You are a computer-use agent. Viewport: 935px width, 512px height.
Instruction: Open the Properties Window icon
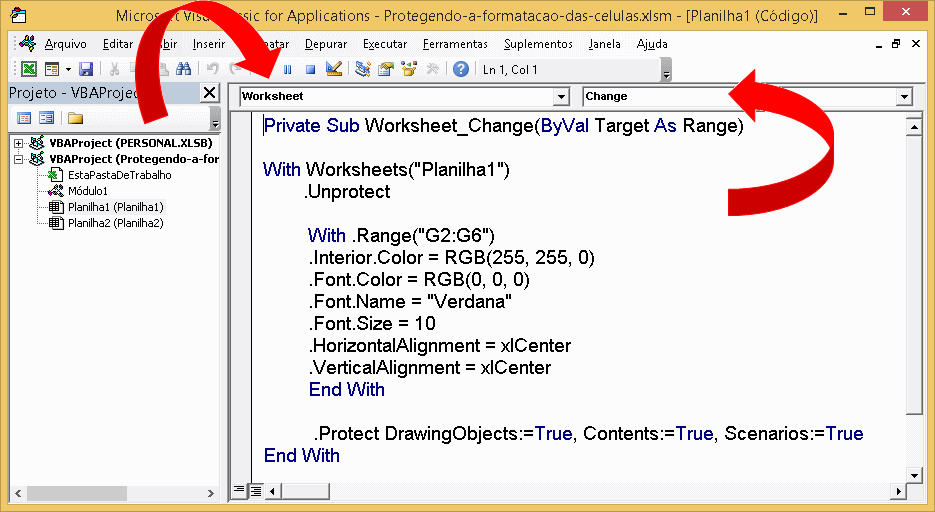386,69
